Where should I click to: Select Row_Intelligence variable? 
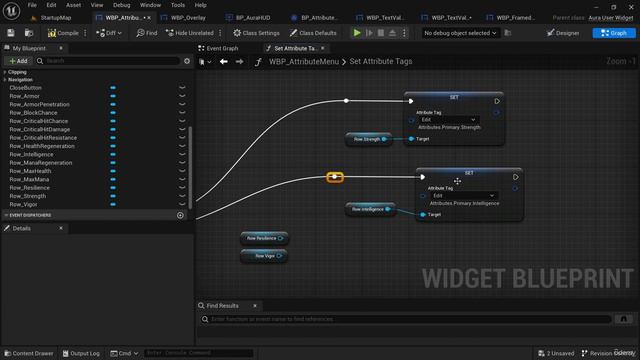(31, 154)
